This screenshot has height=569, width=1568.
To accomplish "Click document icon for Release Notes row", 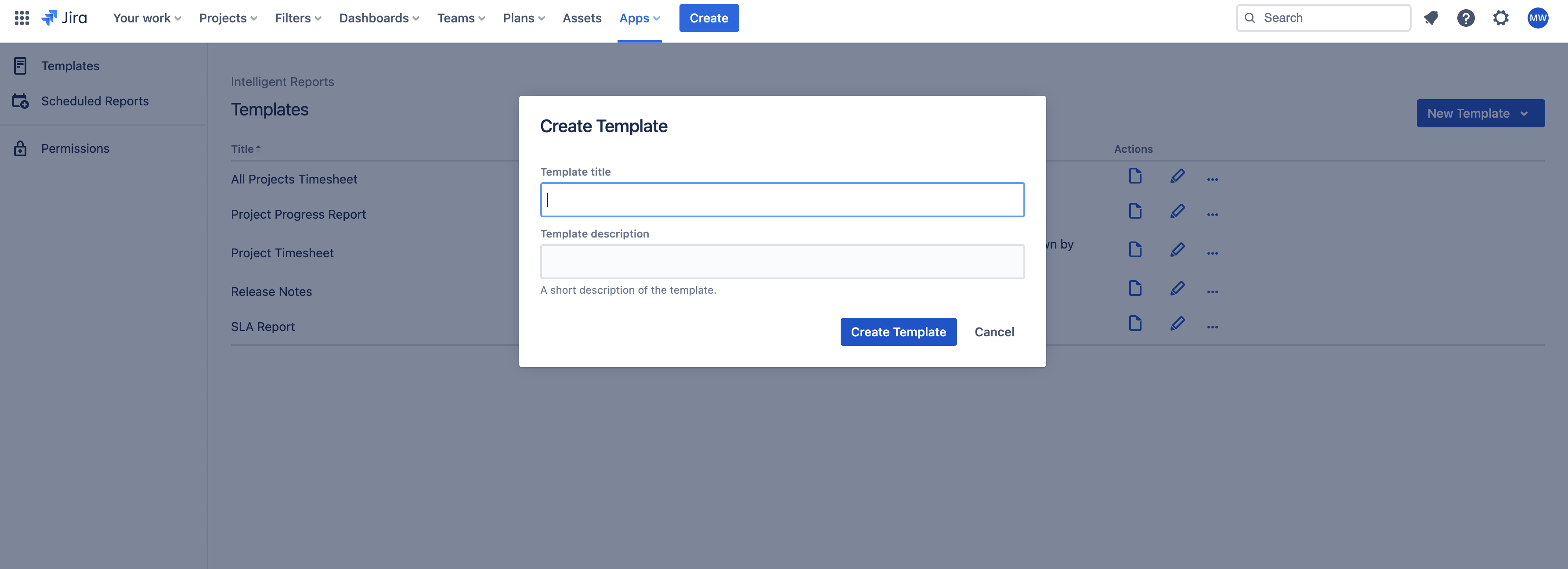I will [1134, 288].
